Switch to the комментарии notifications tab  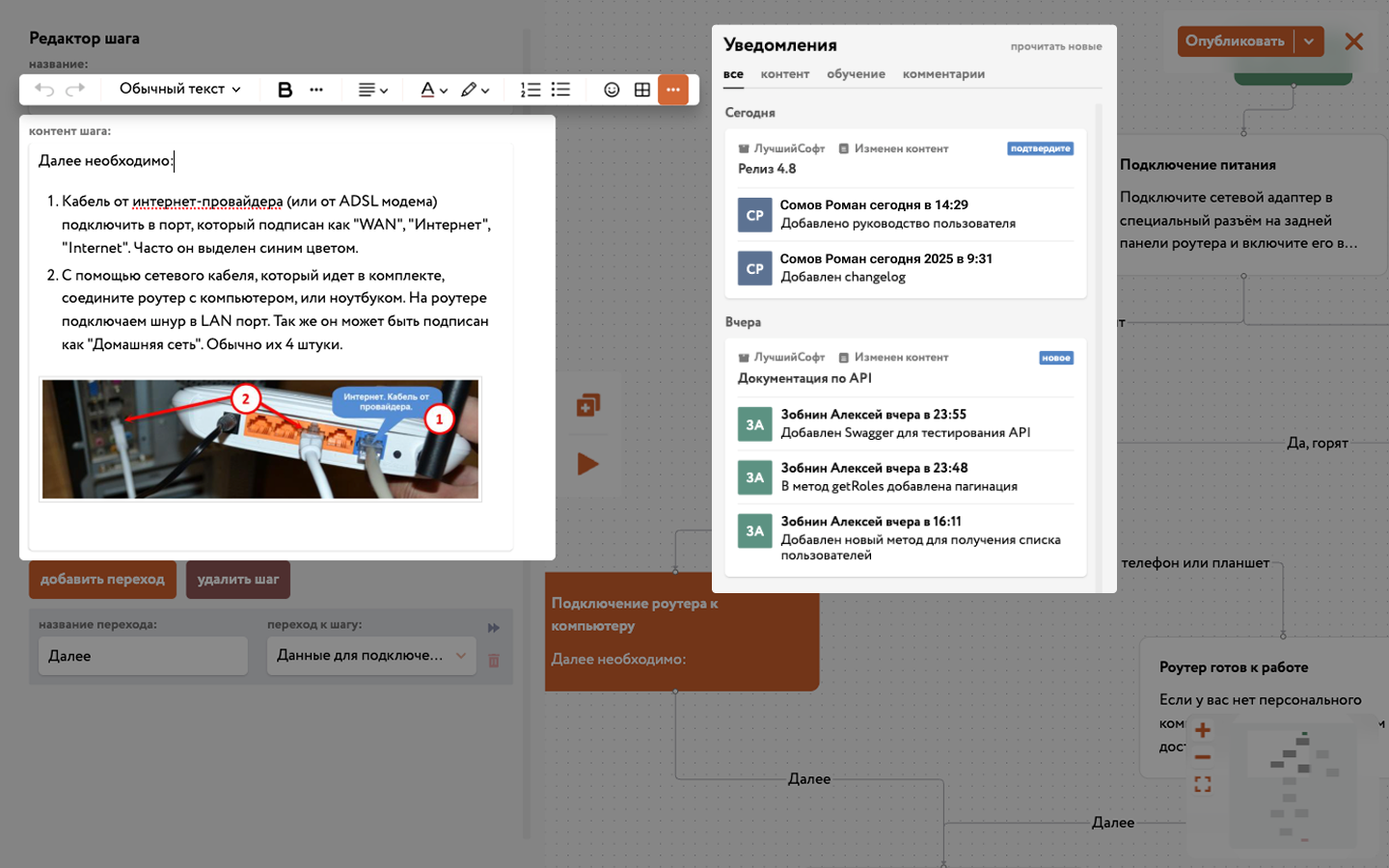coord(943,74)
